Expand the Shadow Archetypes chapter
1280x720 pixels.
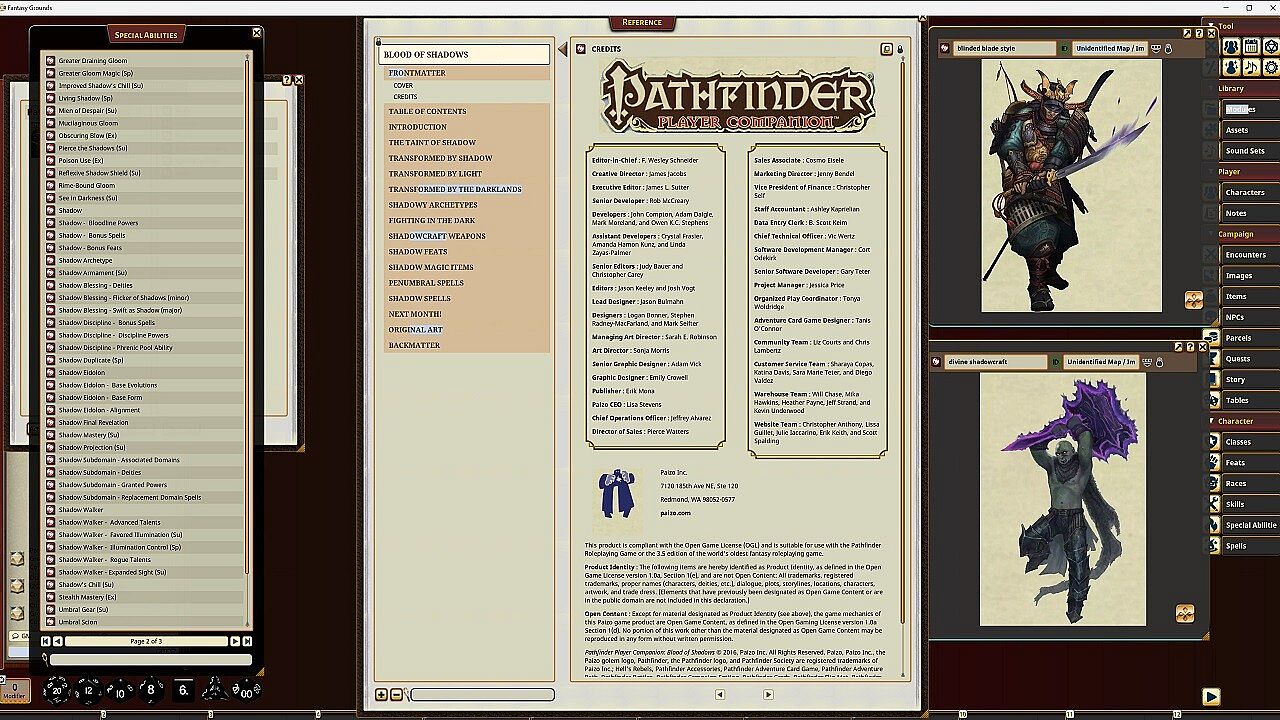(x=433, y=205)
